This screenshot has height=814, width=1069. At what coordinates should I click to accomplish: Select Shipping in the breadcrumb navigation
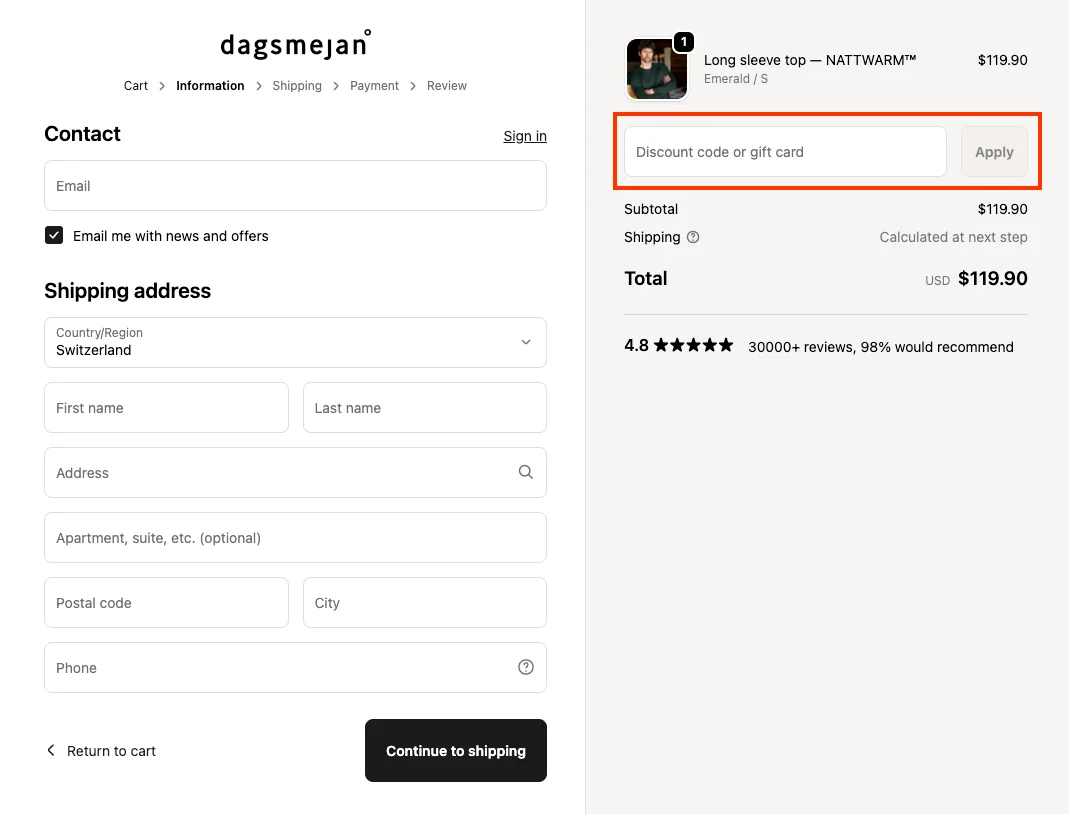coord(297,86)
